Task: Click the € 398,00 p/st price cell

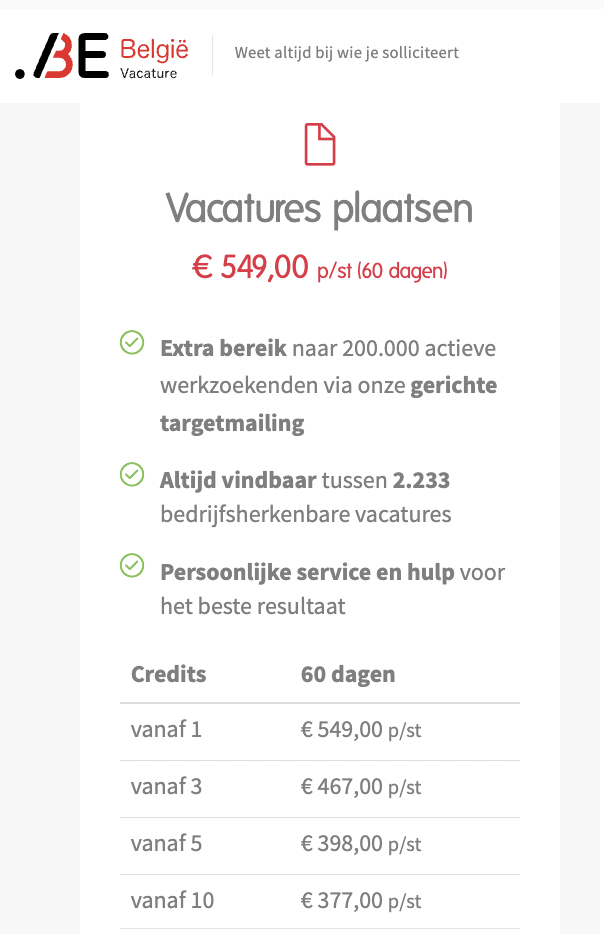Action: point(361,844)
